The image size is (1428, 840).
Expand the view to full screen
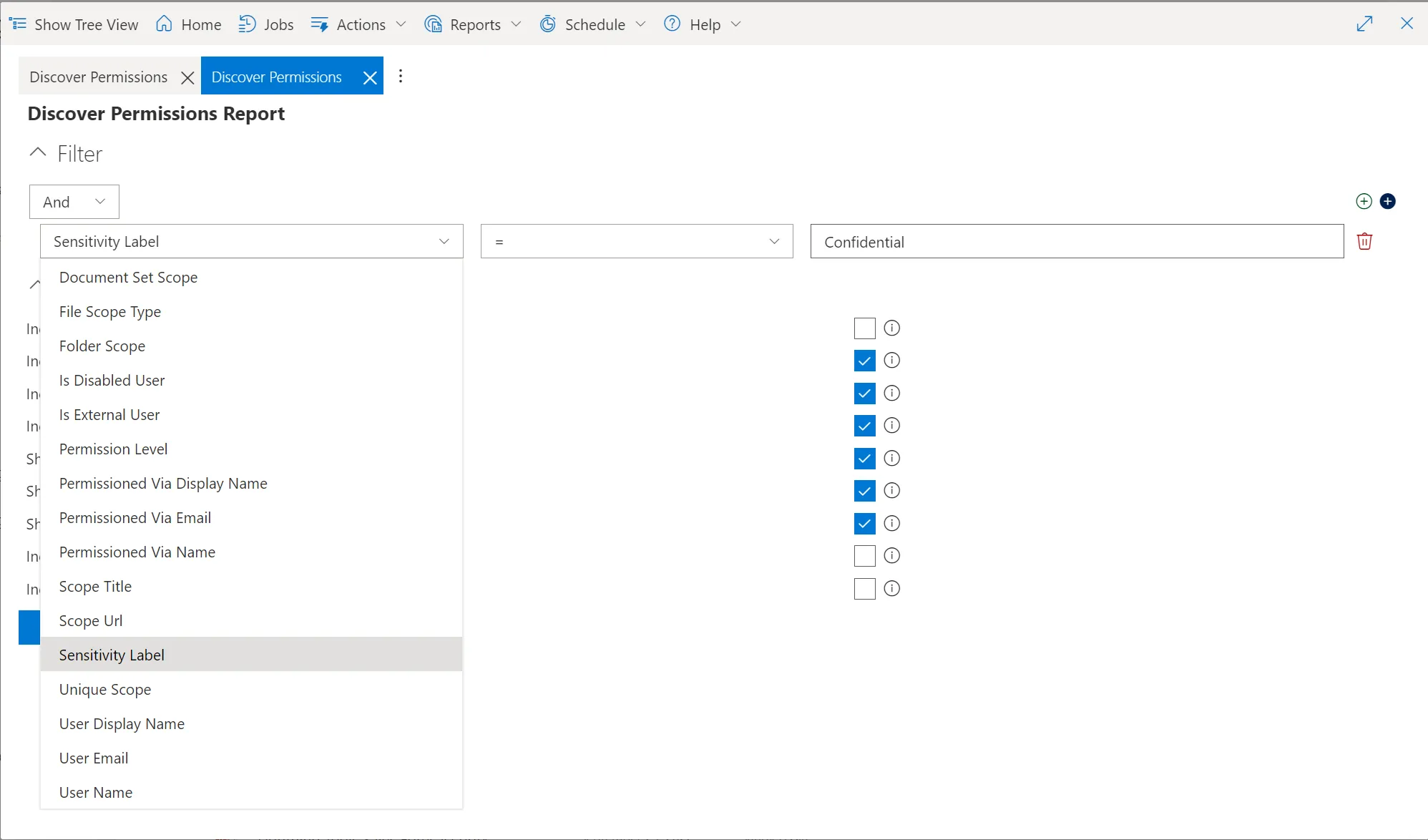(1365, 24)
